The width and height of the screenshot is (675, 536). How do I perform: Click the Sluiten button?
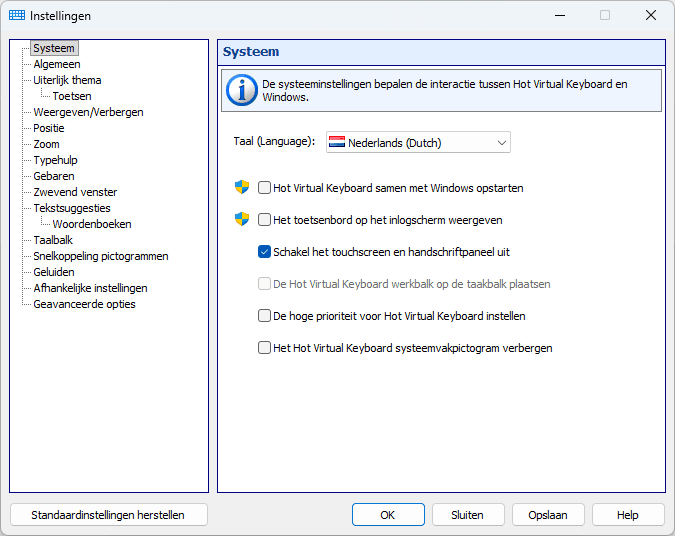[x=468, y=515]
